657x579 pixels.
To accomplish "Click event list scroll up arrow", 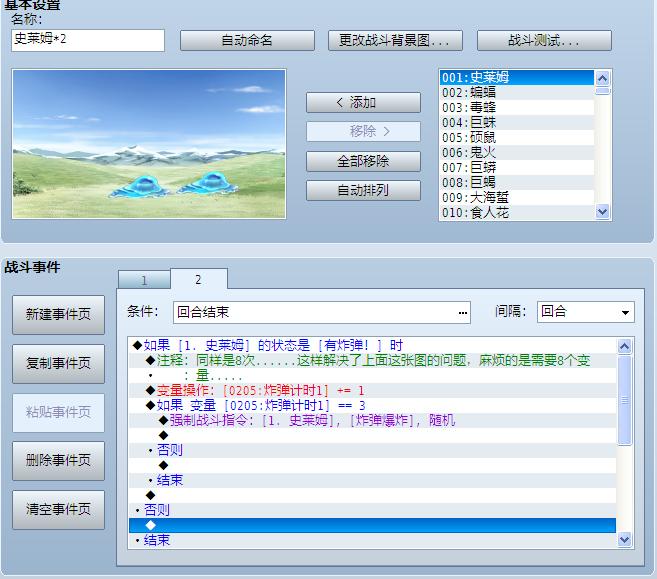I will pyautogui.click(x=624, y=346).
